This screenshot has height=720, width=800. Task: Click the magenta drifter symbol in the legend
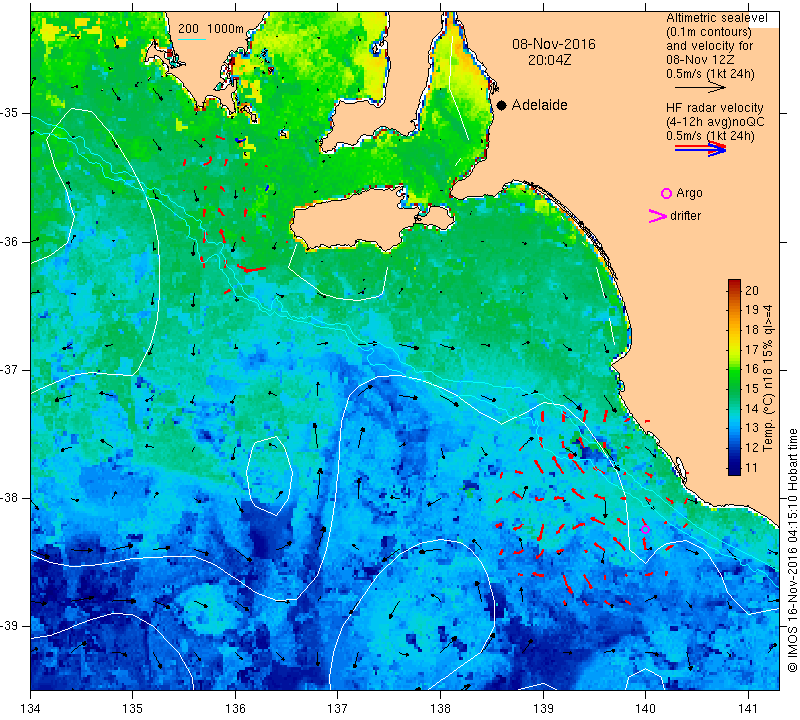tap(657, 216)
